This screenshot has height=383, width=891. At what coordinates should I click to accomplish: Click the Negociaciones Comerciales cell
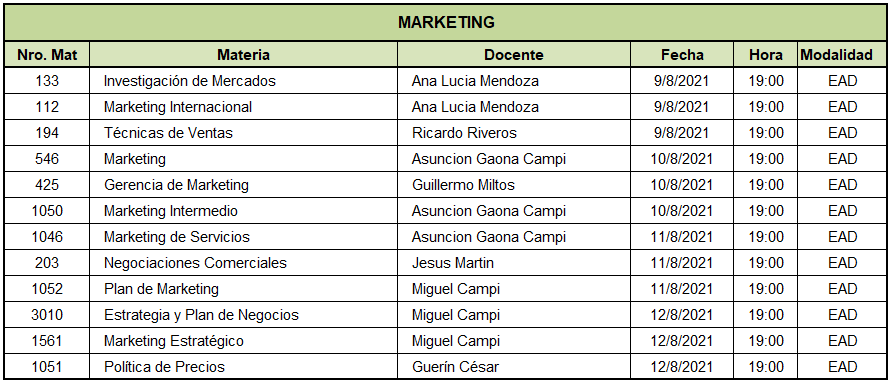click(x=243, y=263)
